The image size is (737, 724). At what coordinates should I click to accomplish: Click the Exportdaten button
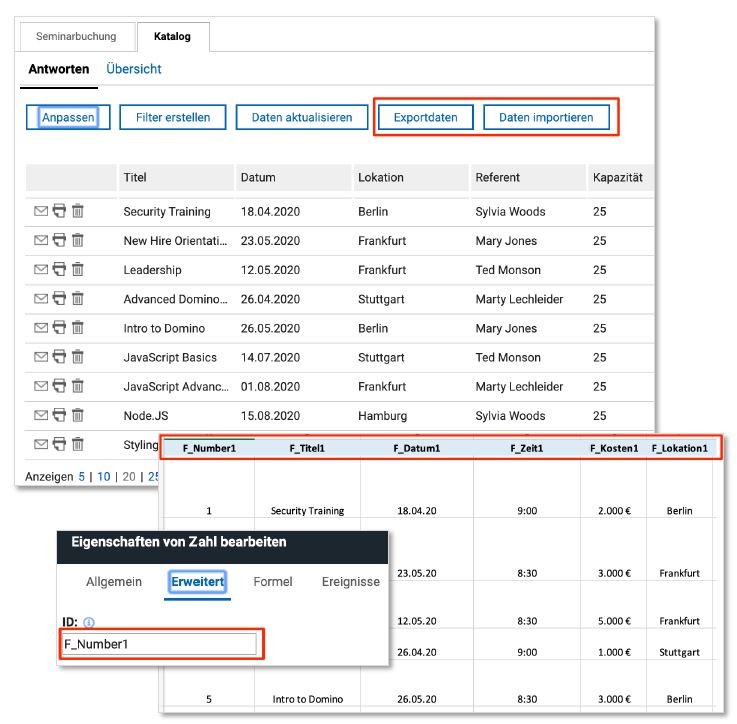(x=425, y=117)
